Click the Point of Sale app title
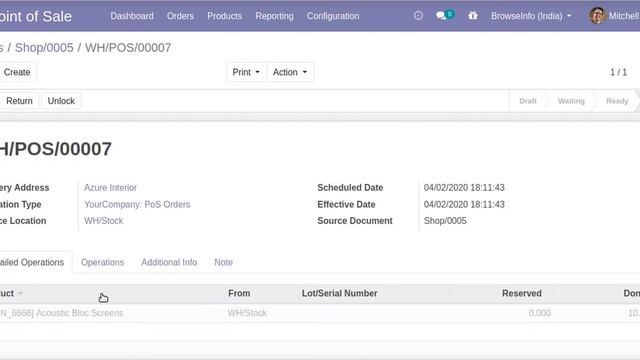 coord(36,16)
